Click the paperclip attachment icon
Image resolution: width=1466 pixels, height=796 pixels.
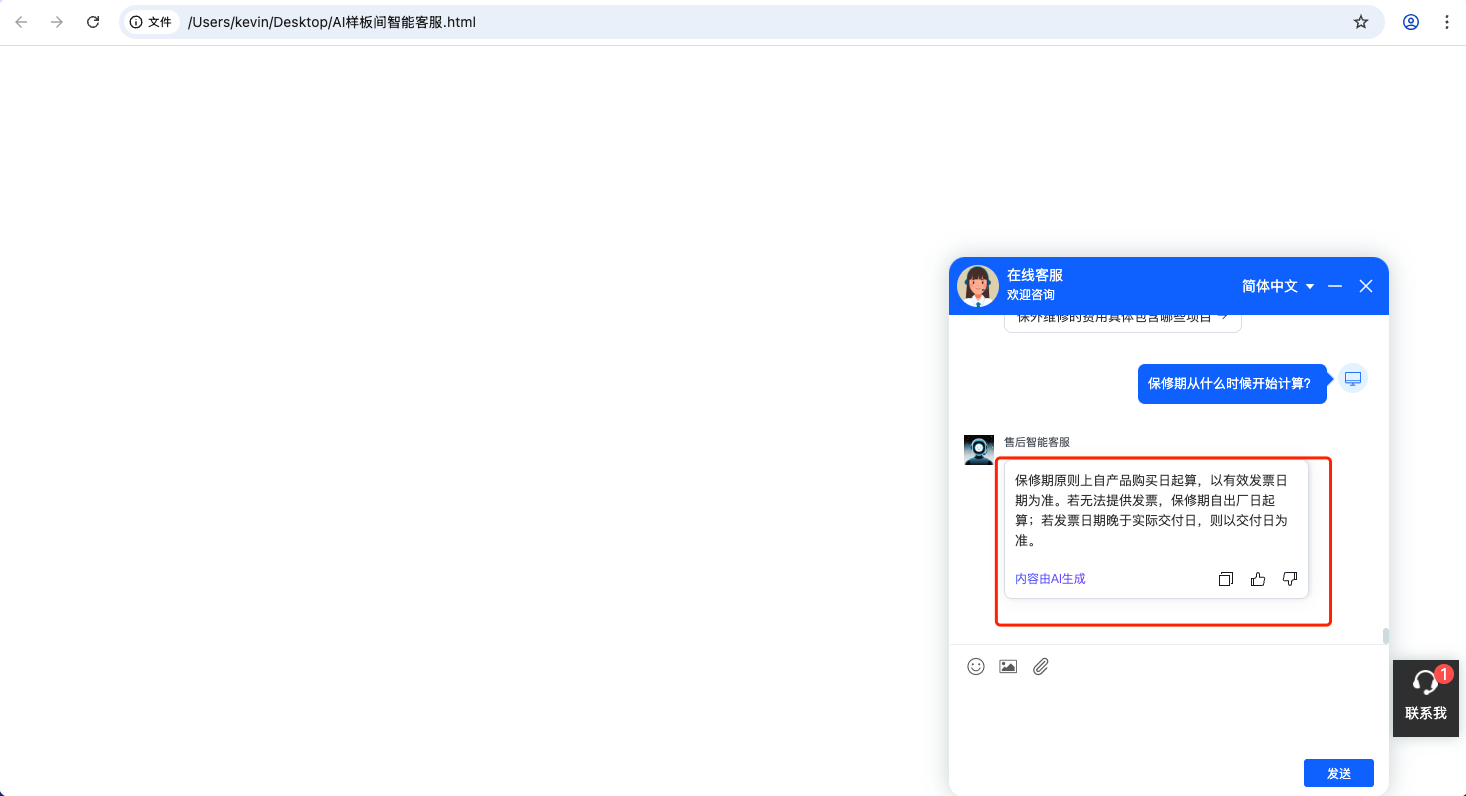pos(1041,666)
